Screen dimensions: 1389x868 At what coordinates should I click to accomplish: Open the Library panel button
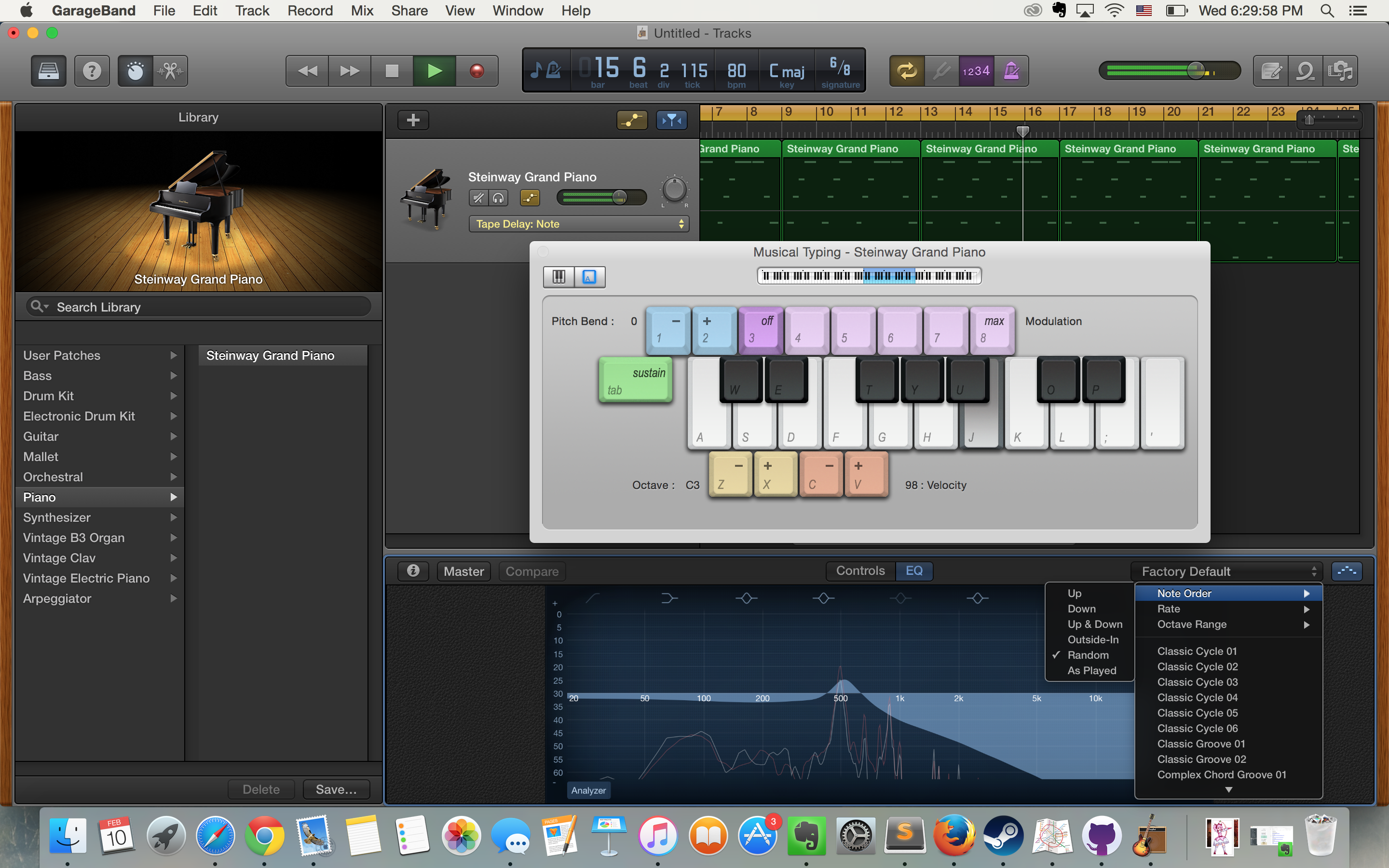click(48, 71)
